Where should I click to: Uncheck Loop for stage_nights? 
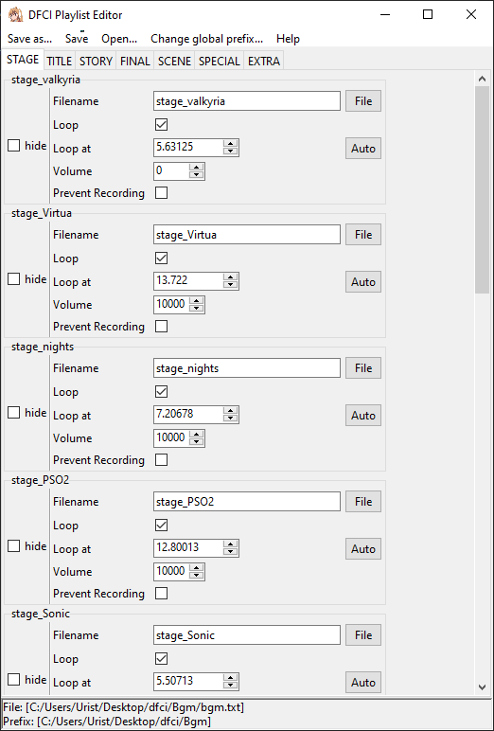pos(161,392)
